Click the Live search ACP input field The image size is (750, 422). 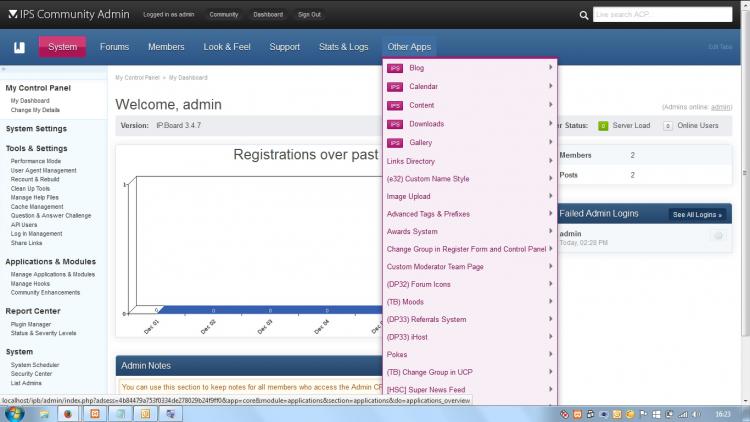665,16
